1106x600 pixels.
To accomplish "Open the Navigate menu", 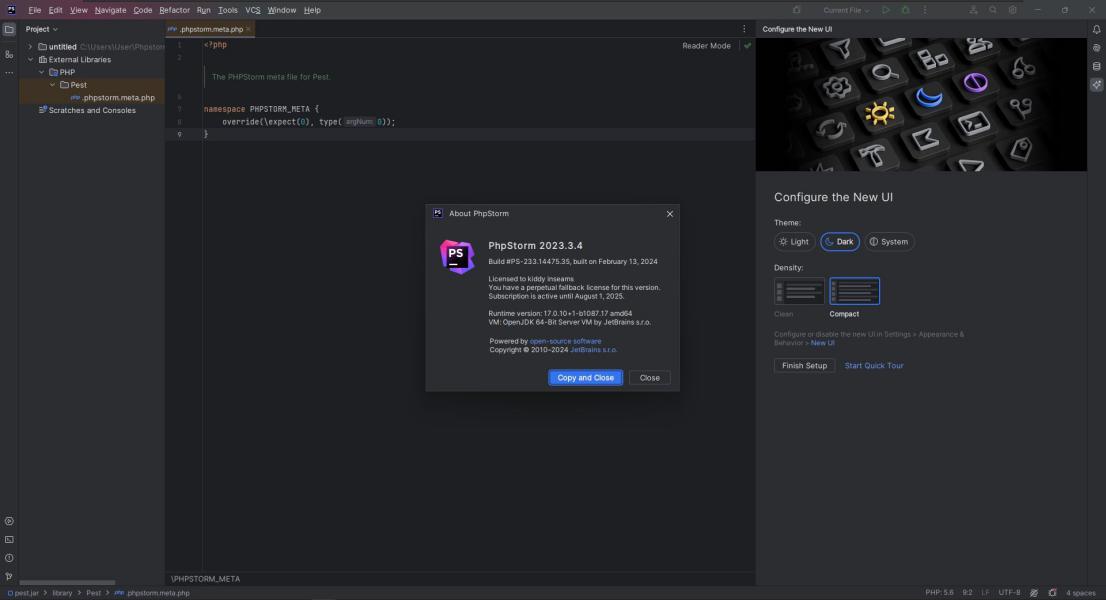I will pyautogui.click(x=110, y=10).
